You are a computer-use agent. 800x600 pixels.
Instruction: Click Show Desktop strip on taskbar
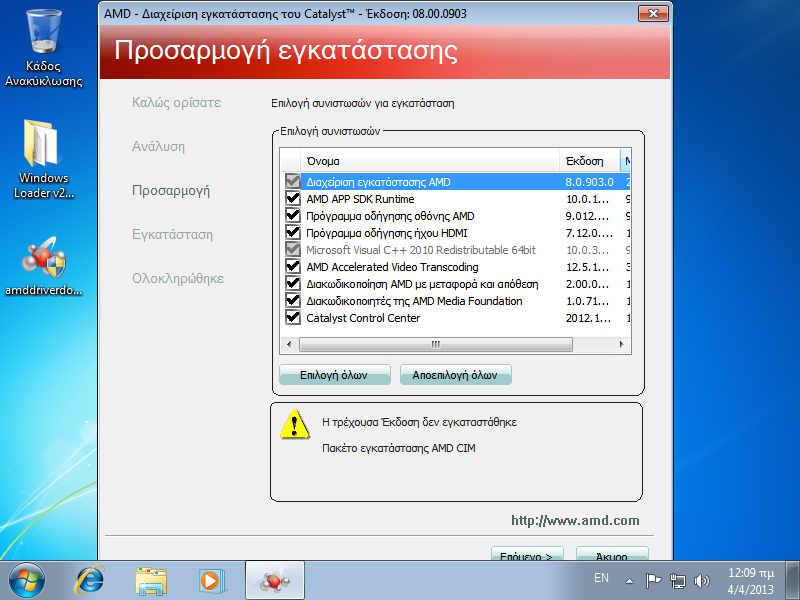coord(792,581)
